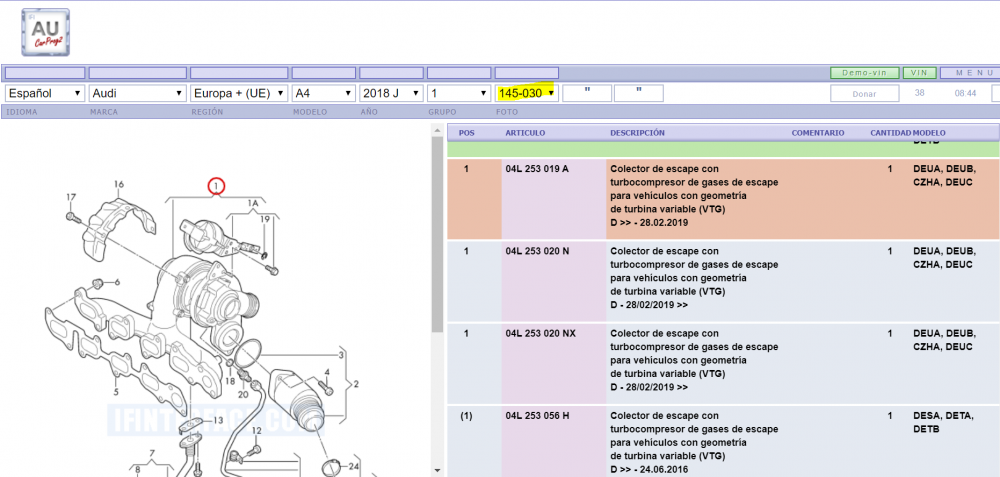The width and height of the screenshot is (1000, 477).
Task: Click the Demo-vin button
Action: [x=865, y=73]
